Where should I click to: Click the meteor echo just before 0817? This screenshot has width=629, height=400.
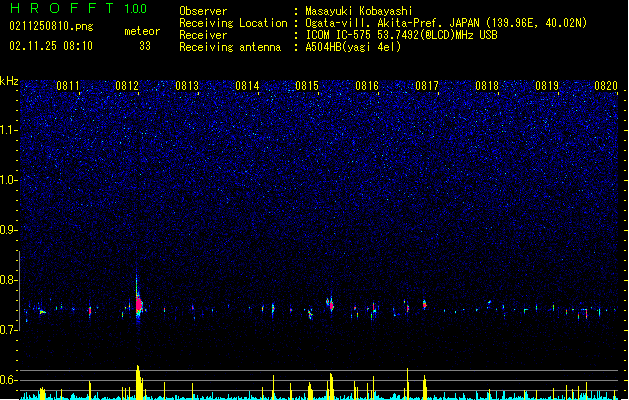coord(424,304)
